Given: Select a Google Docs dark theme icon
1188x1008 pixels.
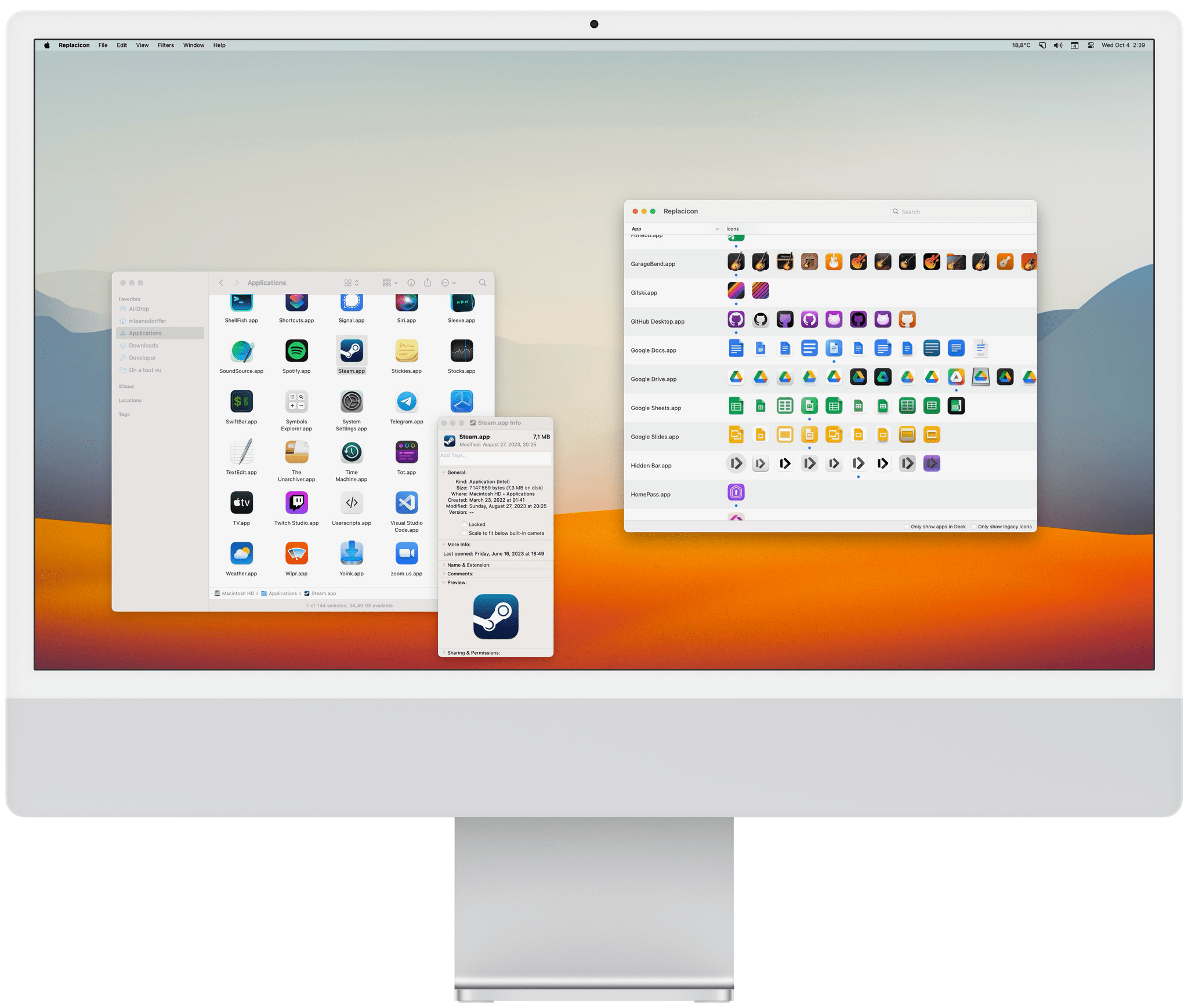Looking at the screenshot, I should click(940, 349).
